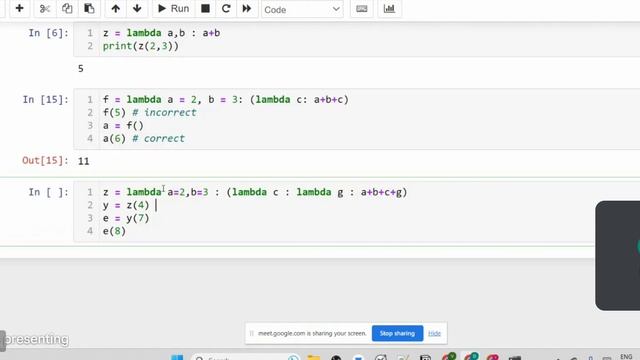Open the Code cell type dropdown
Screen dimensions: 640x360
point(302,9)
